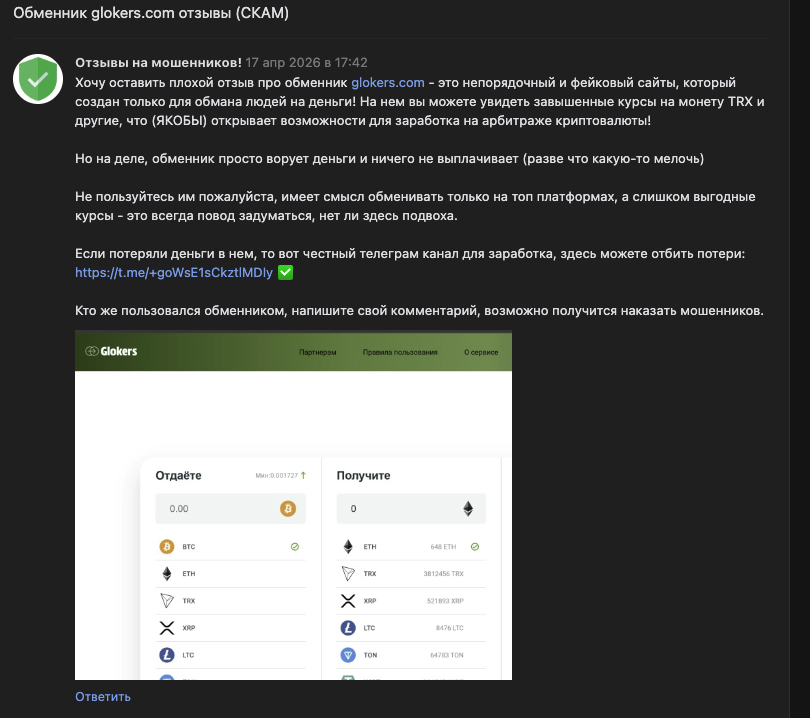Click Ответить to reply to the post
810x718 pixels.
click(x=103, y=697)
